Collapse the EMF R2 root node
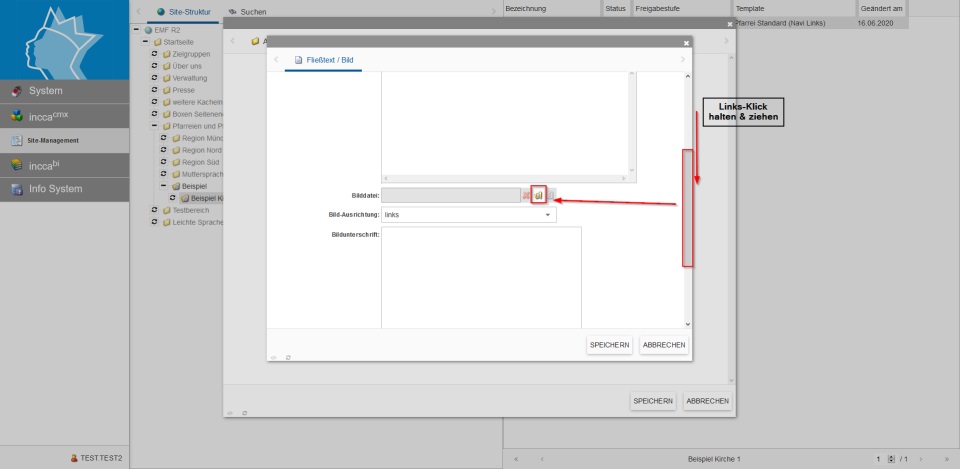The height and width of the screenshot is (469, 960). click(136, 30)
